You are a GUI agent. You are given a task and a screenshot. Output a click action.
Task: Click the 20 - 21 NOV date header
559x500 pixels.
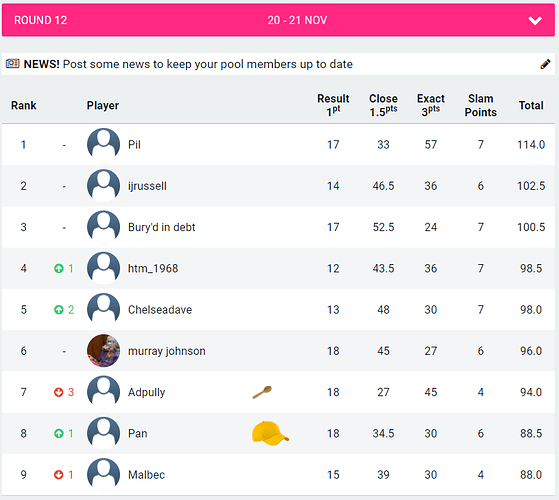click(297, 20)
